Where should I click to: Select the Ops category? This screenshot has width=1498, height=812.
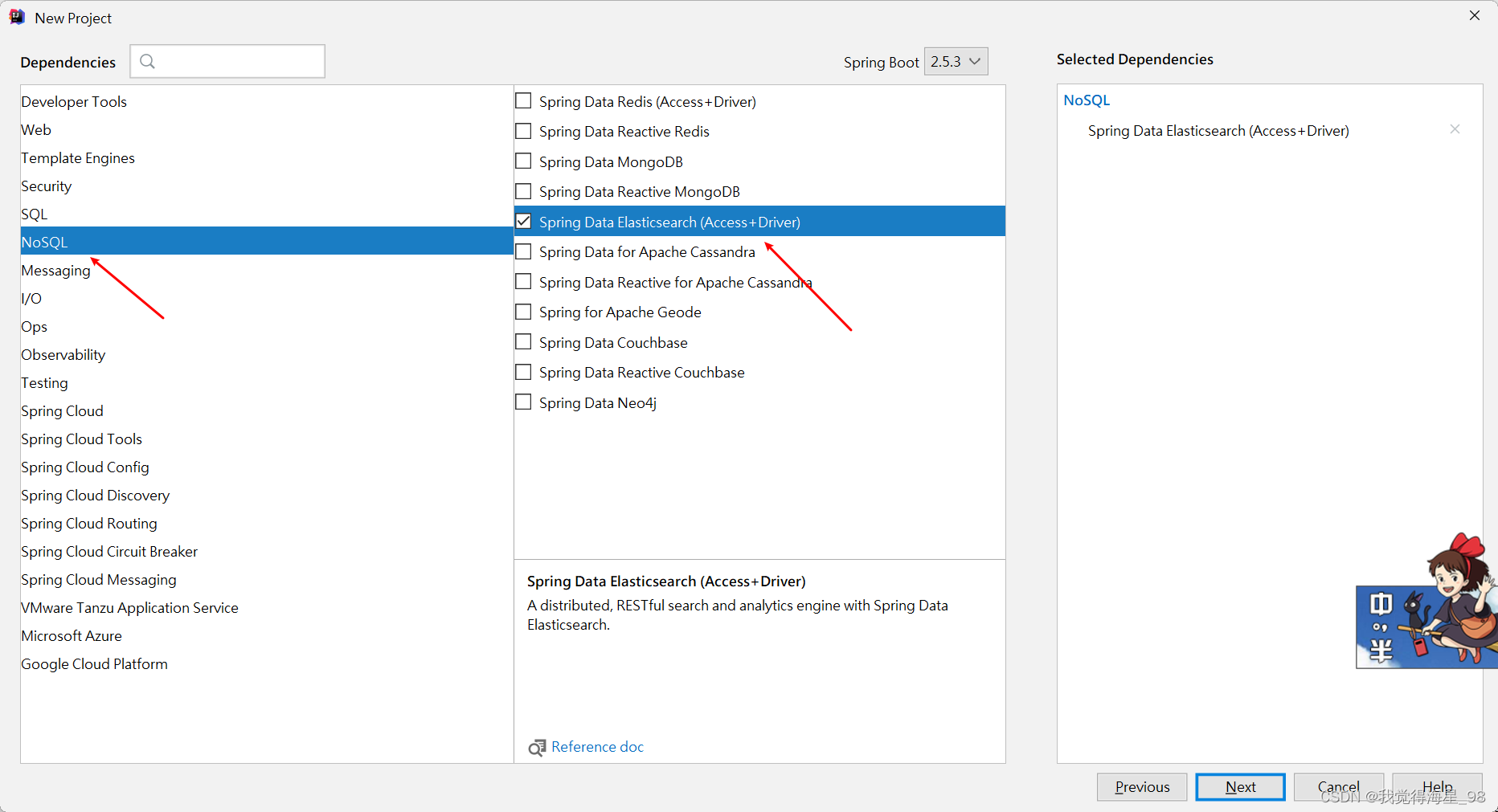point(267,326)
